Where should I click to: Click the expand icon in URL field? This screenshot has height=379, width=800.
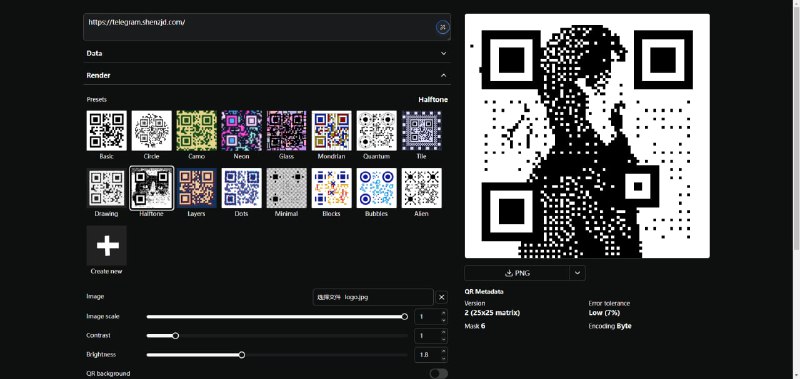442,27
